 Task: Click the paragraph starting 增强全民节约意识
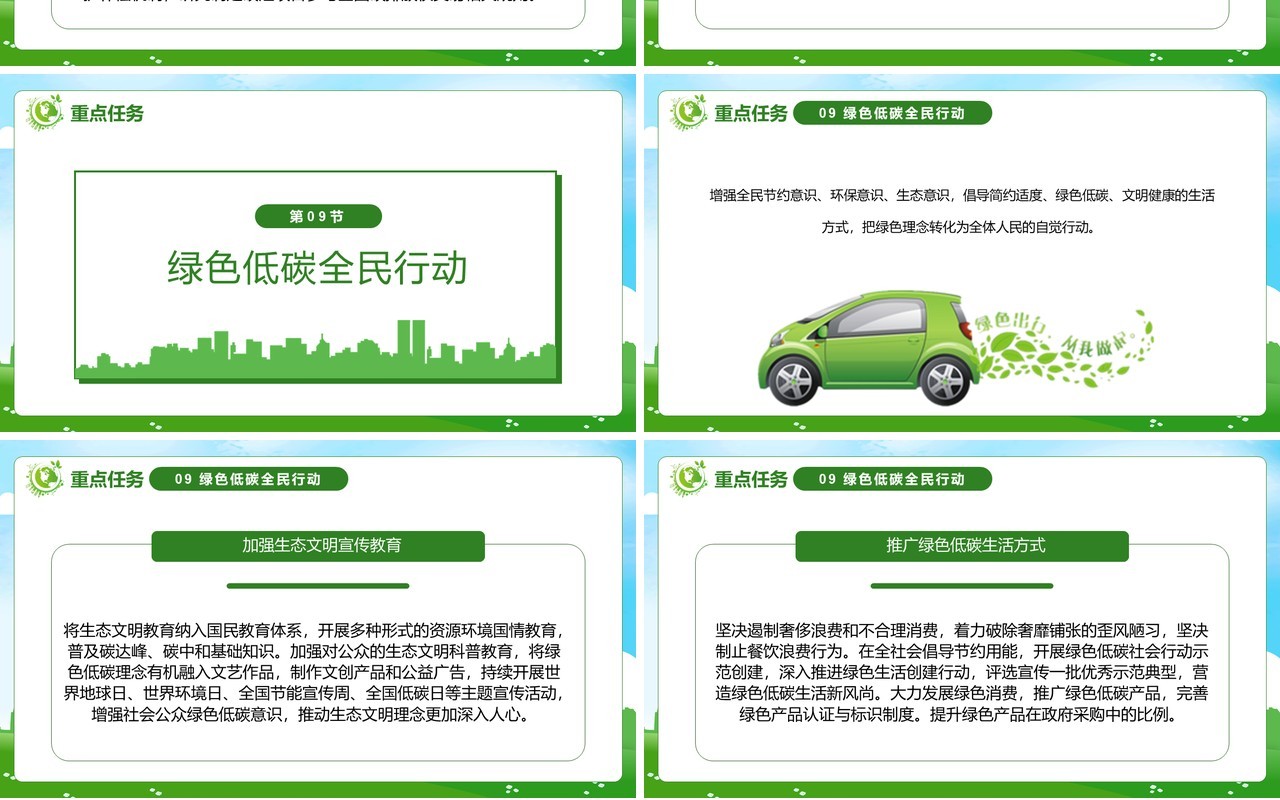tap(962, 211)
